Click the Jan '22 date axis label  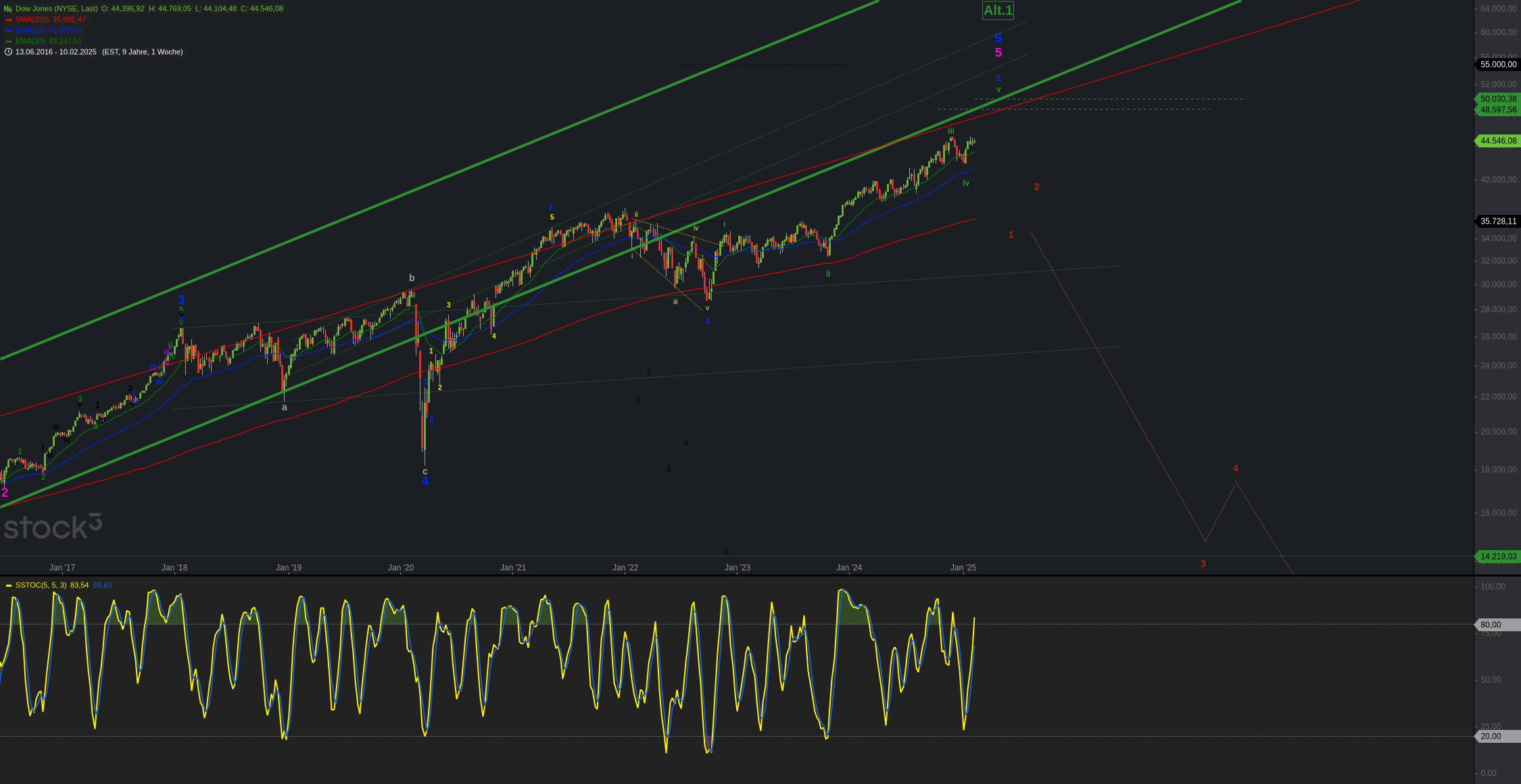(x=625, y=568)
